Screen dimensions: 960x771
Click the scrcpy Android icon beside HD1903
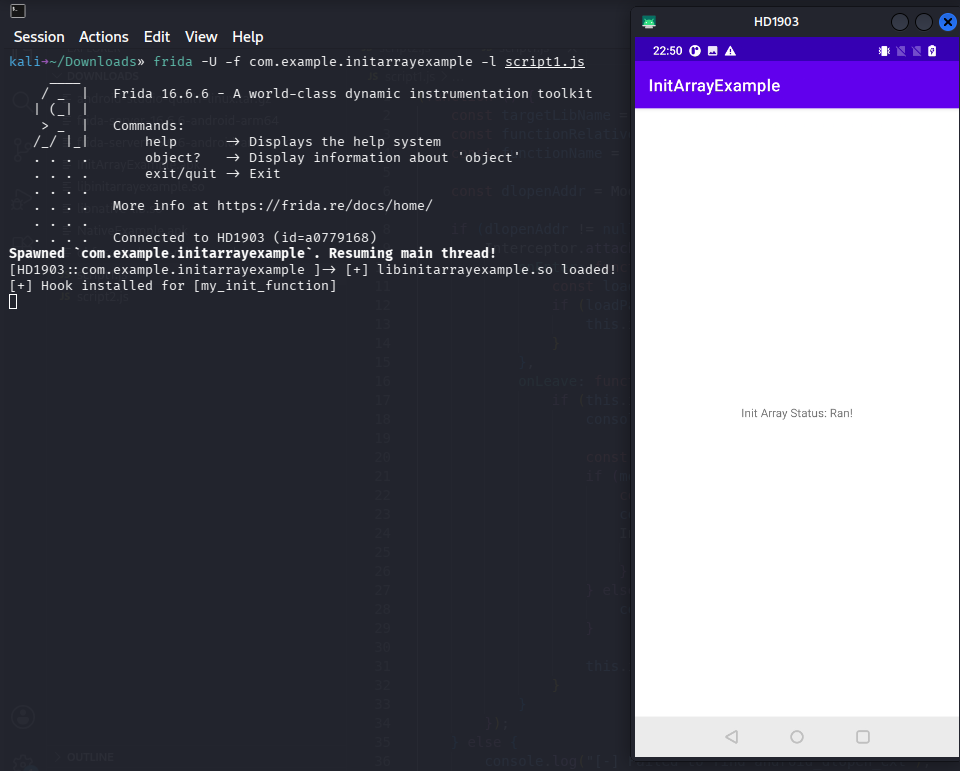[649, 22]
